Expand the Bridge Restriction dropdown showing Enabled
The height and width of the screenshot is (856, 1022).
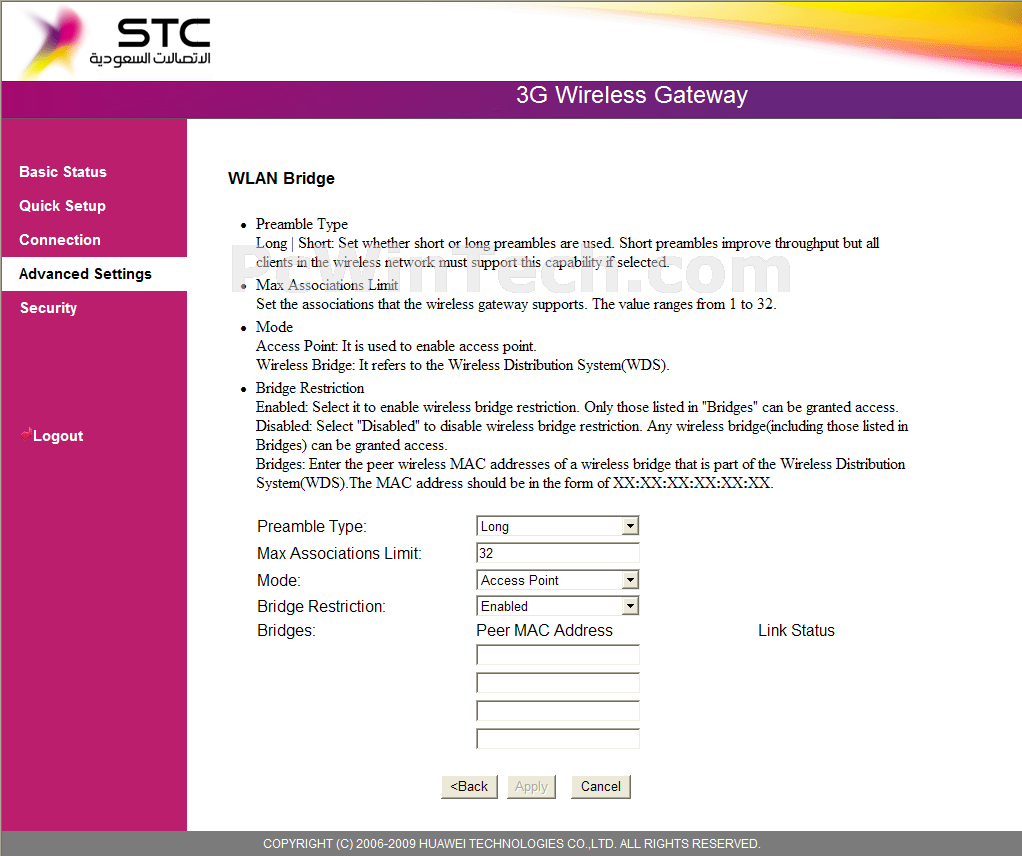[x=557, y=606]
